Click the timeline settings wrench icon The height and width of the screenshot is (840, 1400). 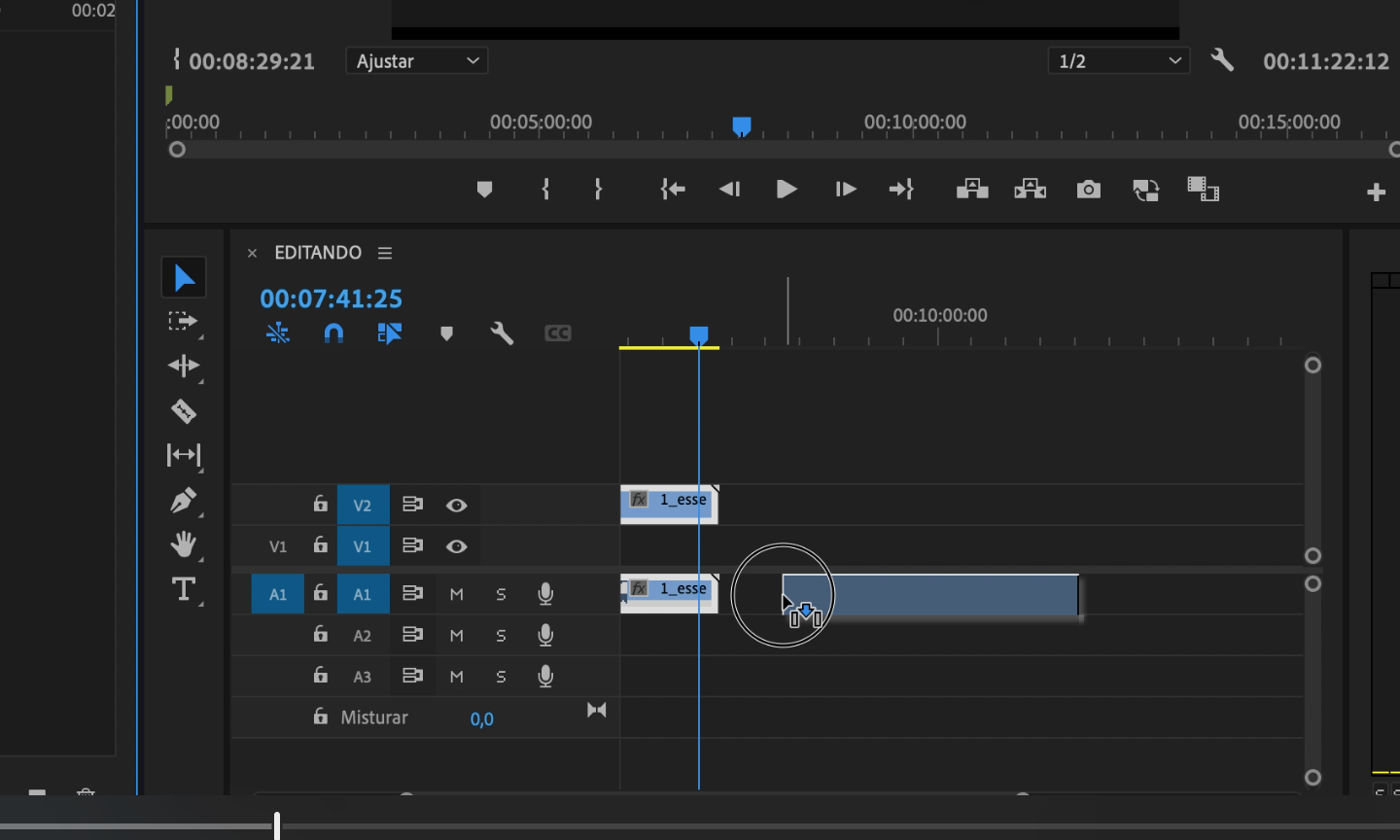point(502,333)
